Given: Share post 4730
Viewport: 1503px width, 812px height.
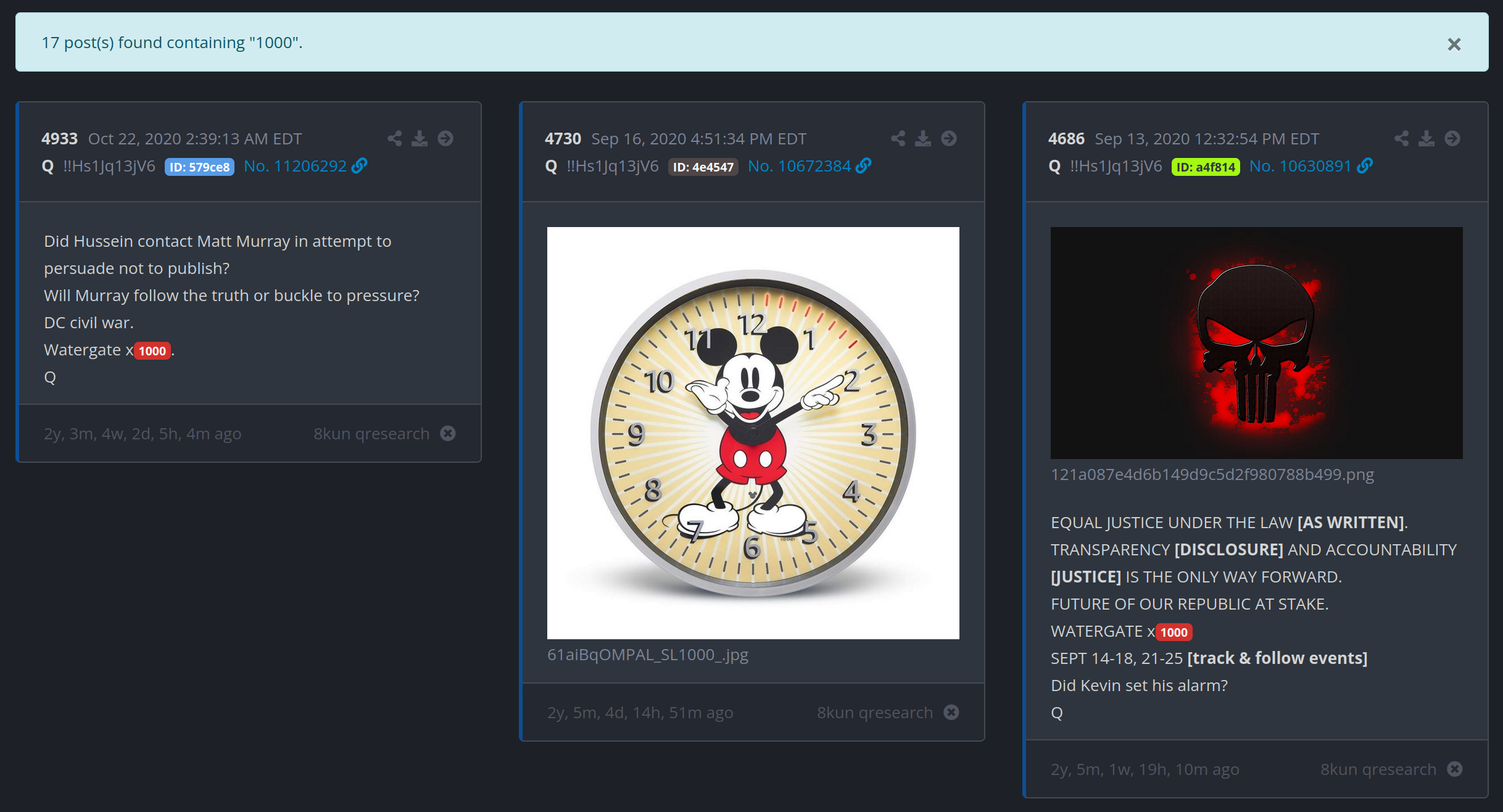Looking at the screenshot, I should [x=898, y=138].
